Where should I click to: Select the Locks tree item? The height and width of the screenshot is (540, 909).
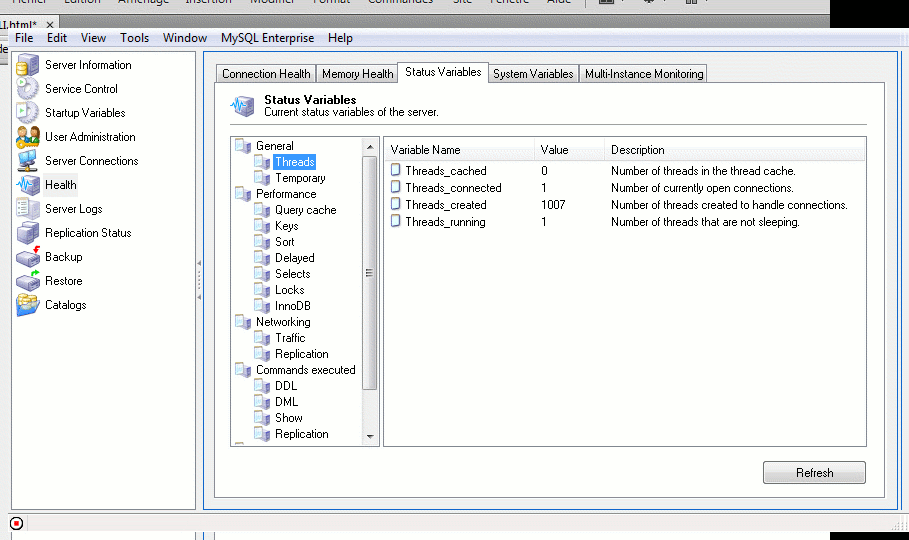pos(290,290)
